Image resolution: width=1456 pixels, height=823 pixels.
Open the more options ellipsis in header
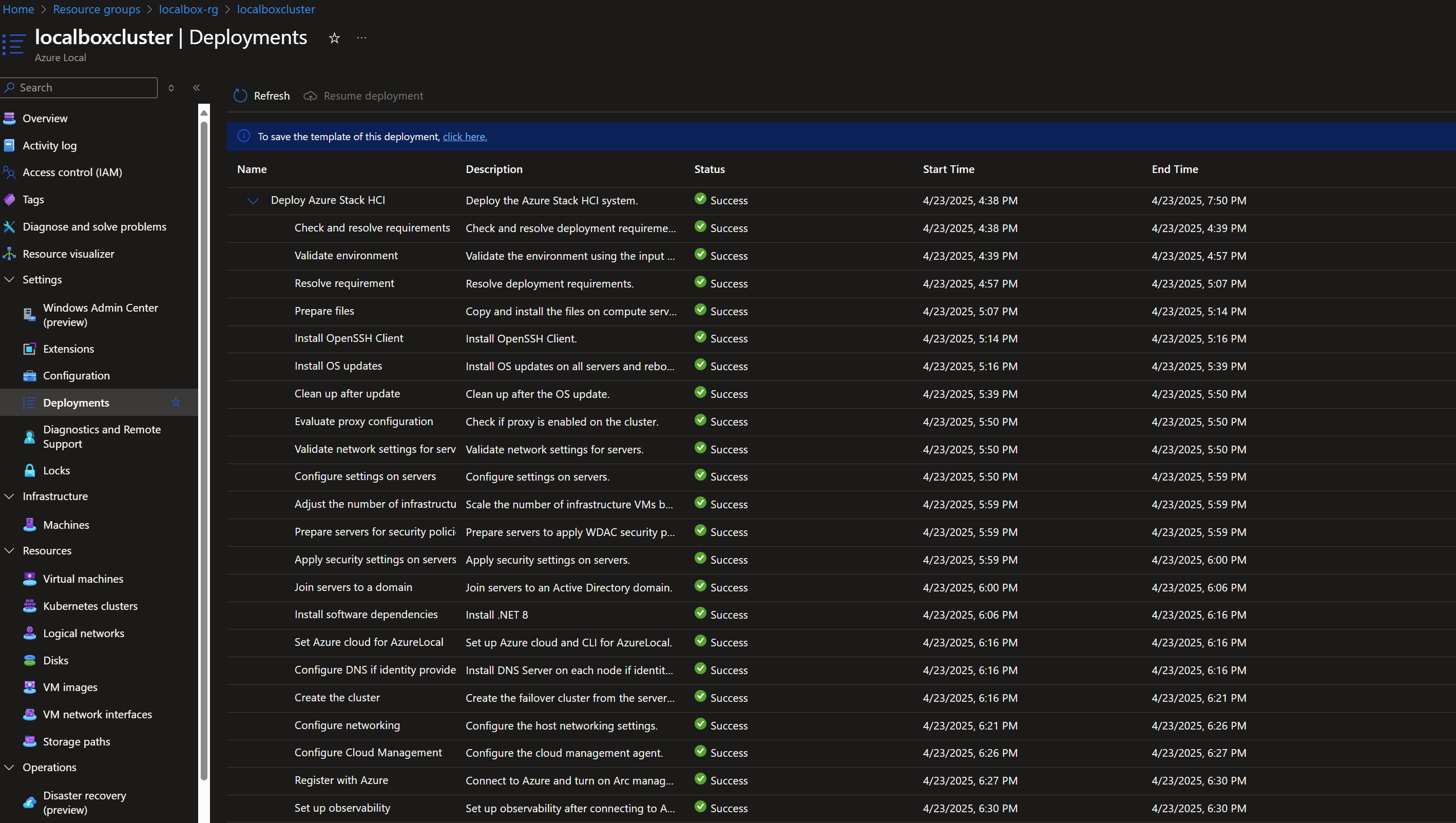pos(362,38)
